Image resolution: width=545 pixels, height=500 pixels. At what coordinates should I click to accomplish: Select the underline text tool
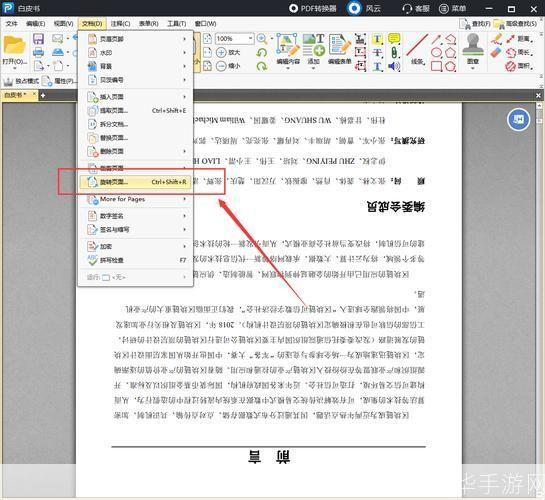coord(377,66)
